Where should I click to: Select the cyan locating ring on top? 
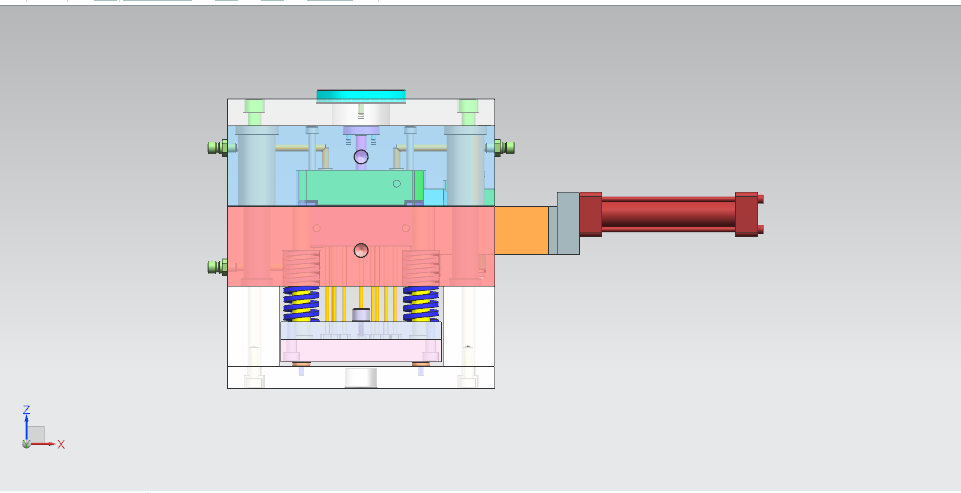coord(361,96)
